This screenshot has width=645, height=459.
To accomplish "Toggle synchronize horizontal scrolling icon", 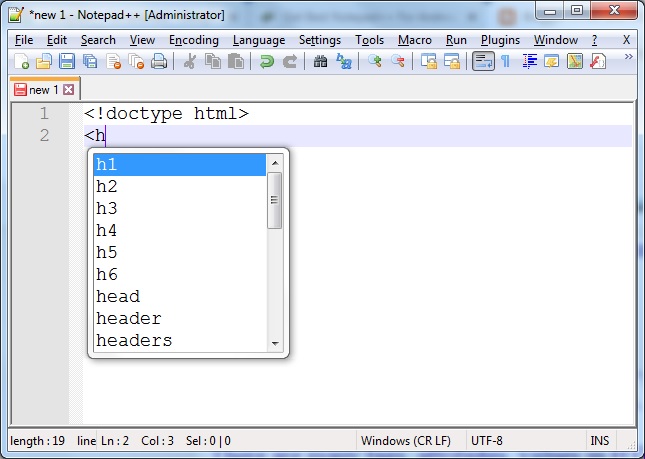I will pos(452,61).
